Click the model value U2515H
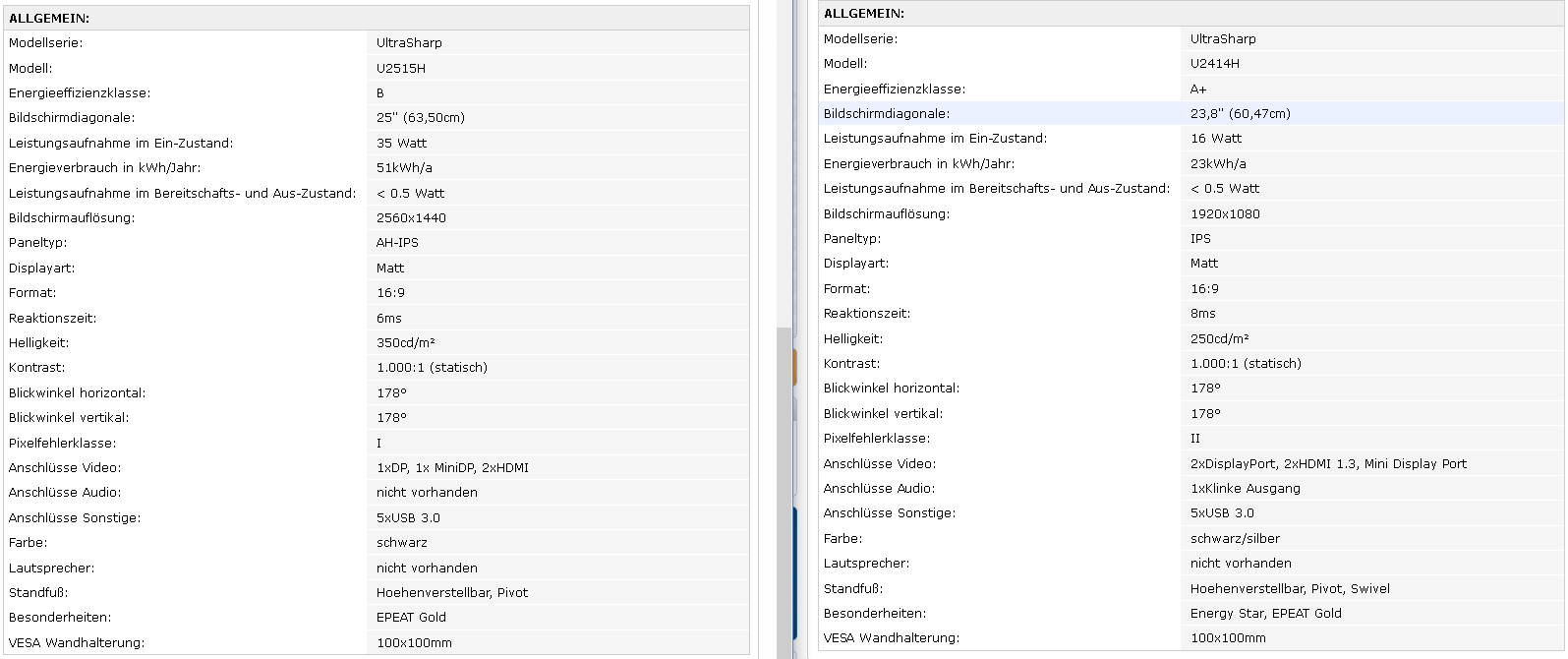This screenshot has height=659, width=1568. click(x=401, y=68)
